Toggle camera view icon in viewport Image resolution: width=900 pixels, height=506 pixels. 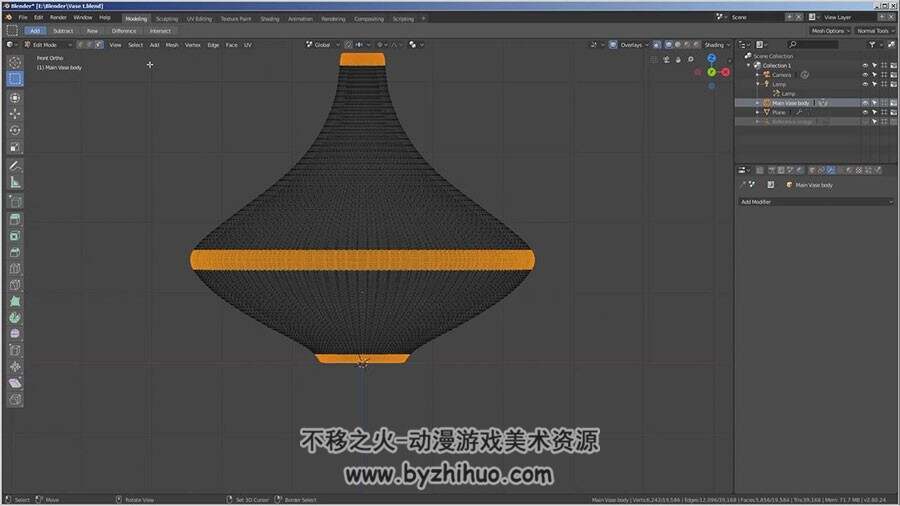666,60
